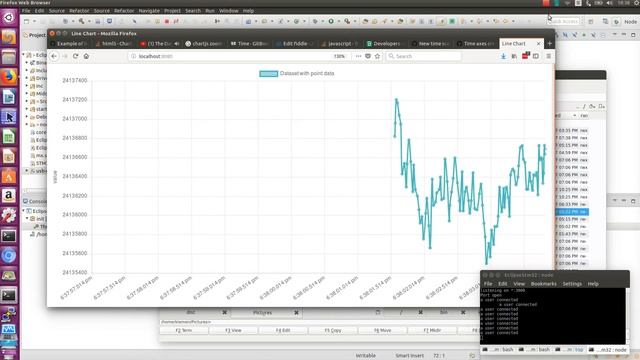Click the localhost address bar
The image size is (640, 360).
231,56
